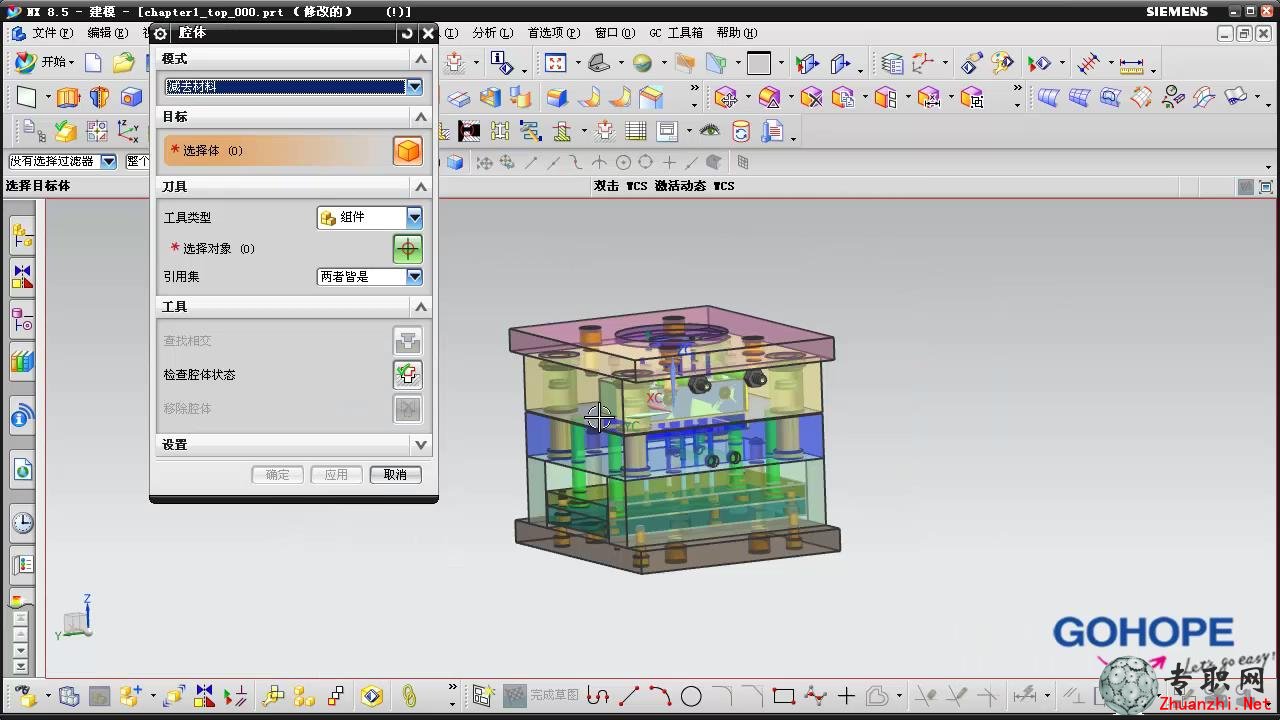
Task: Click the view triad at lower left
Action: point(76,618)
